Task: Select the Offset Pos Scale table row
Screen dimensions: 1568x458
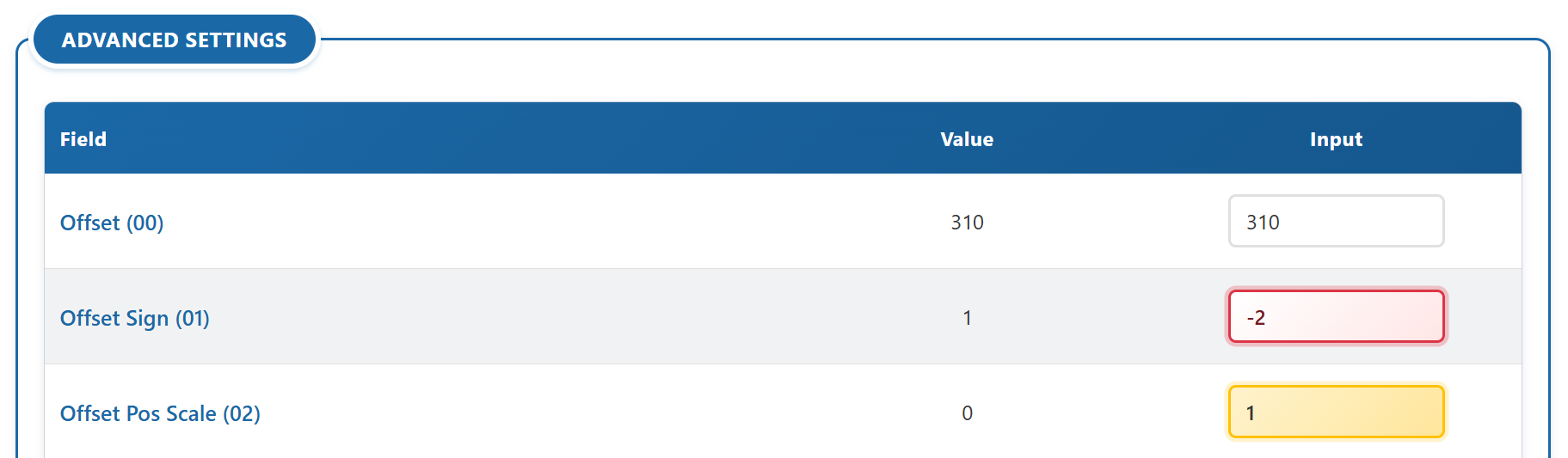Action: 602,412
